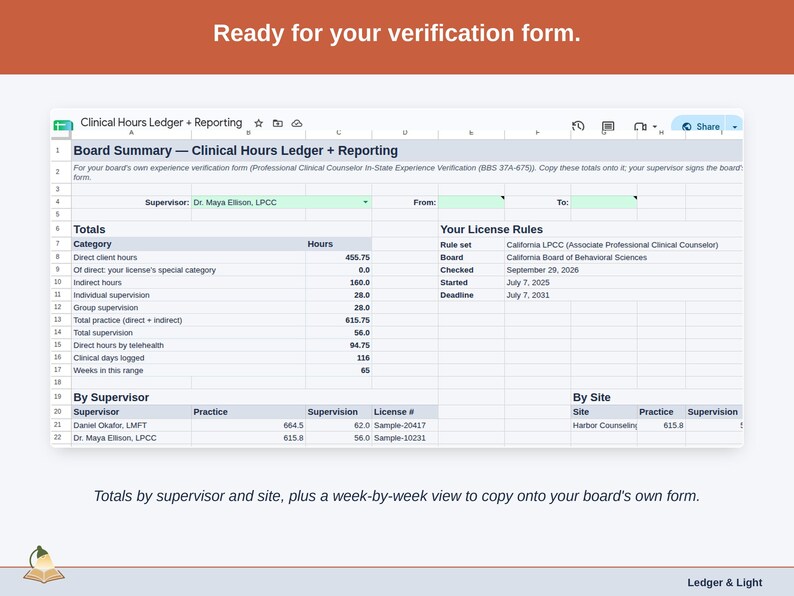This screenshot has width=794, height=596.
Task: Open the Supervisor dropdown arrow
Action: [x=365, y=202]
